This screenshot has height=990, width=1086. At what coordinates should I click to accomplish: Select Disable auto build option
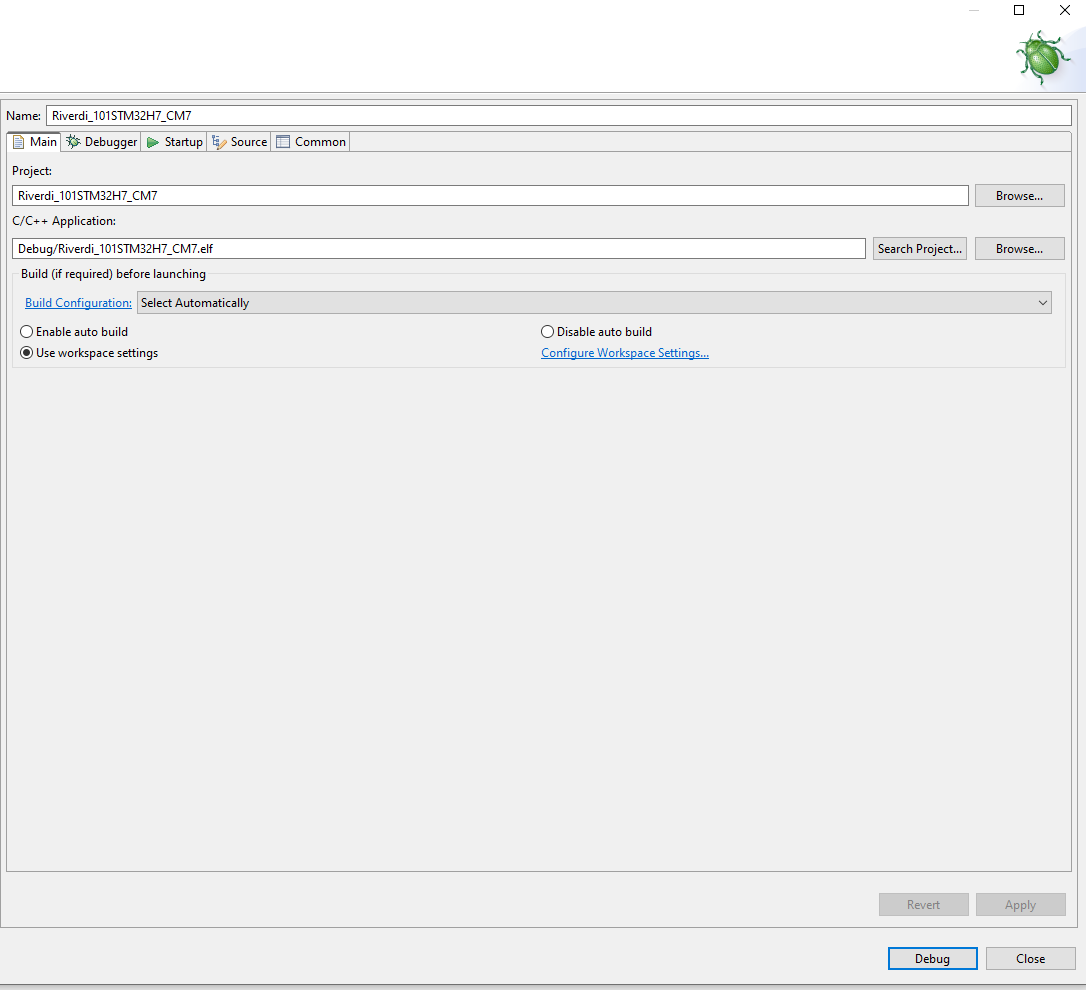tap(596, 332)
